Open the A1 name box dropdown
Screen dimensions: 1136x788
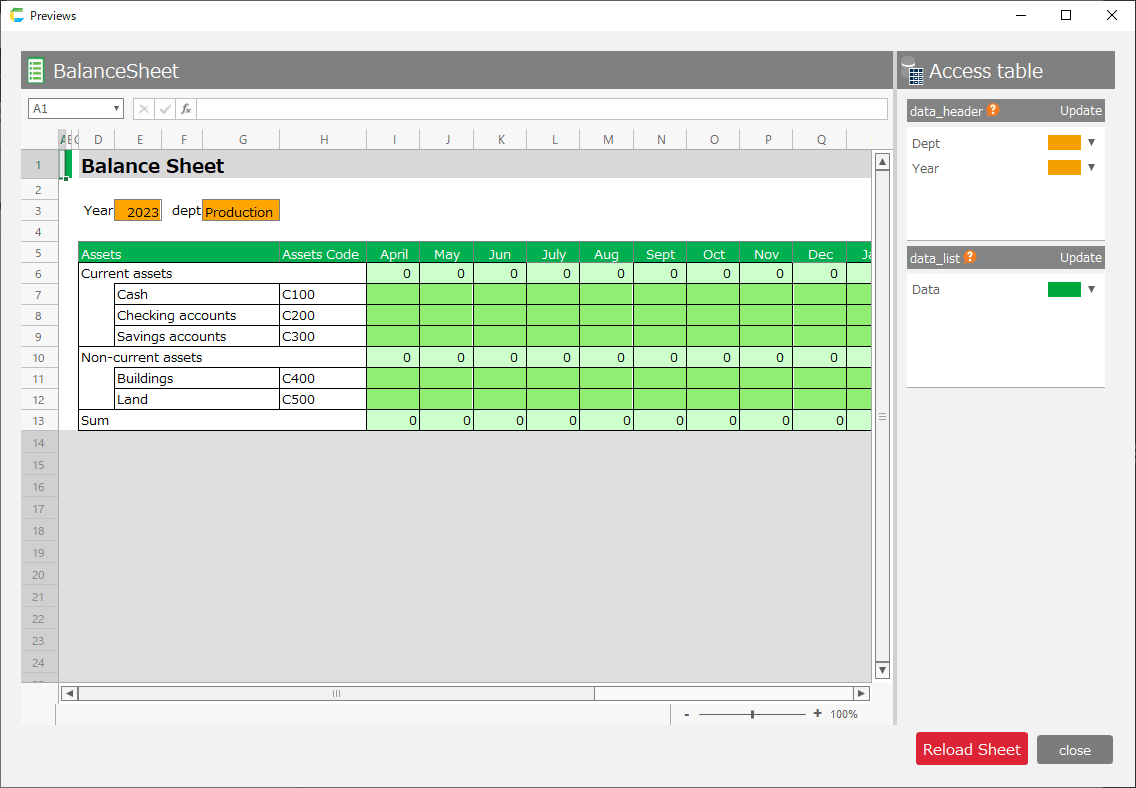[117, 109]
